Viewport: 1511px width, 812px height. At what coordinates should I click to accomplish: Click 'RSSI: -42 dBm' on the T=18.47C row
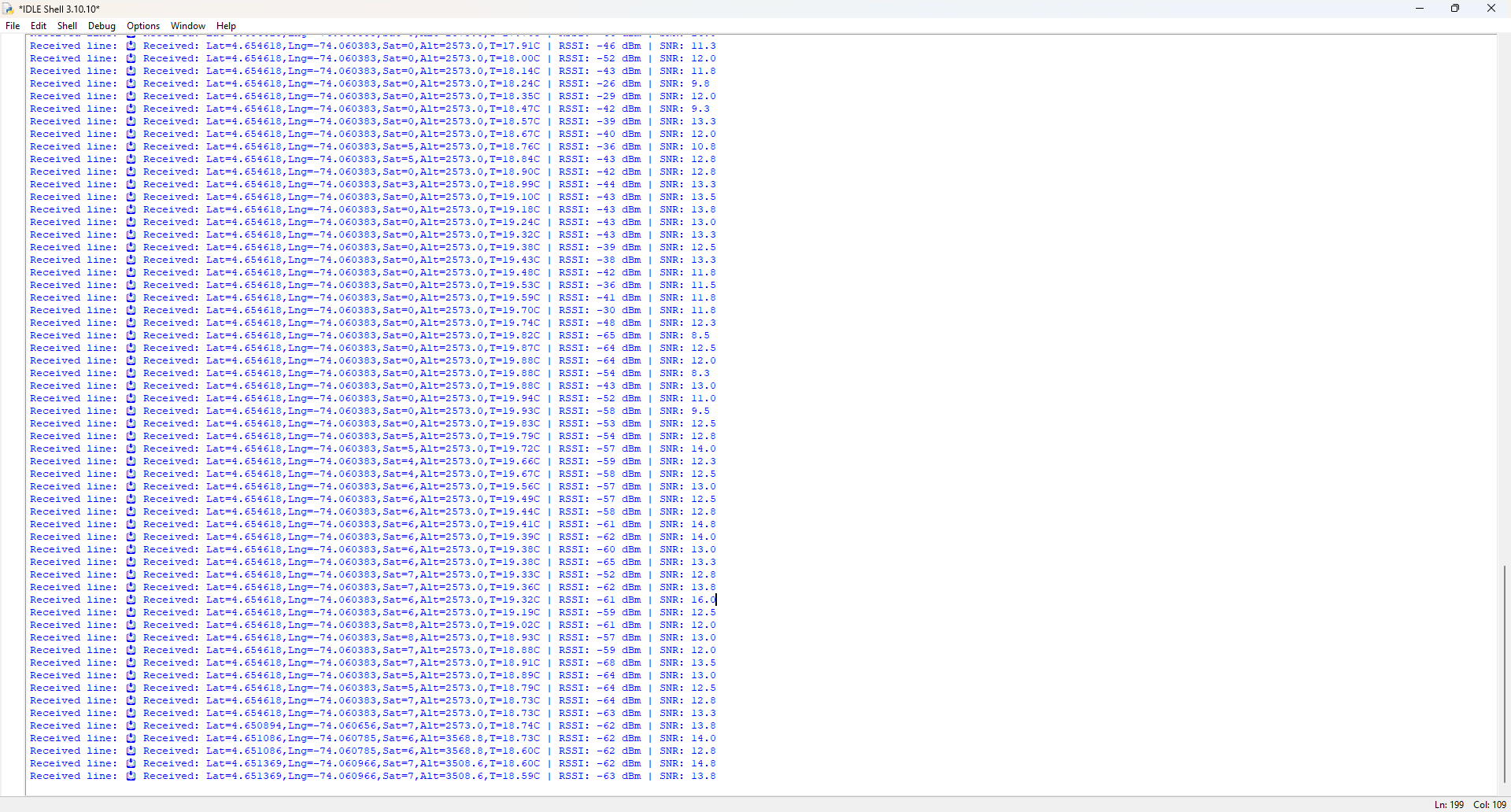click(600, 109)
